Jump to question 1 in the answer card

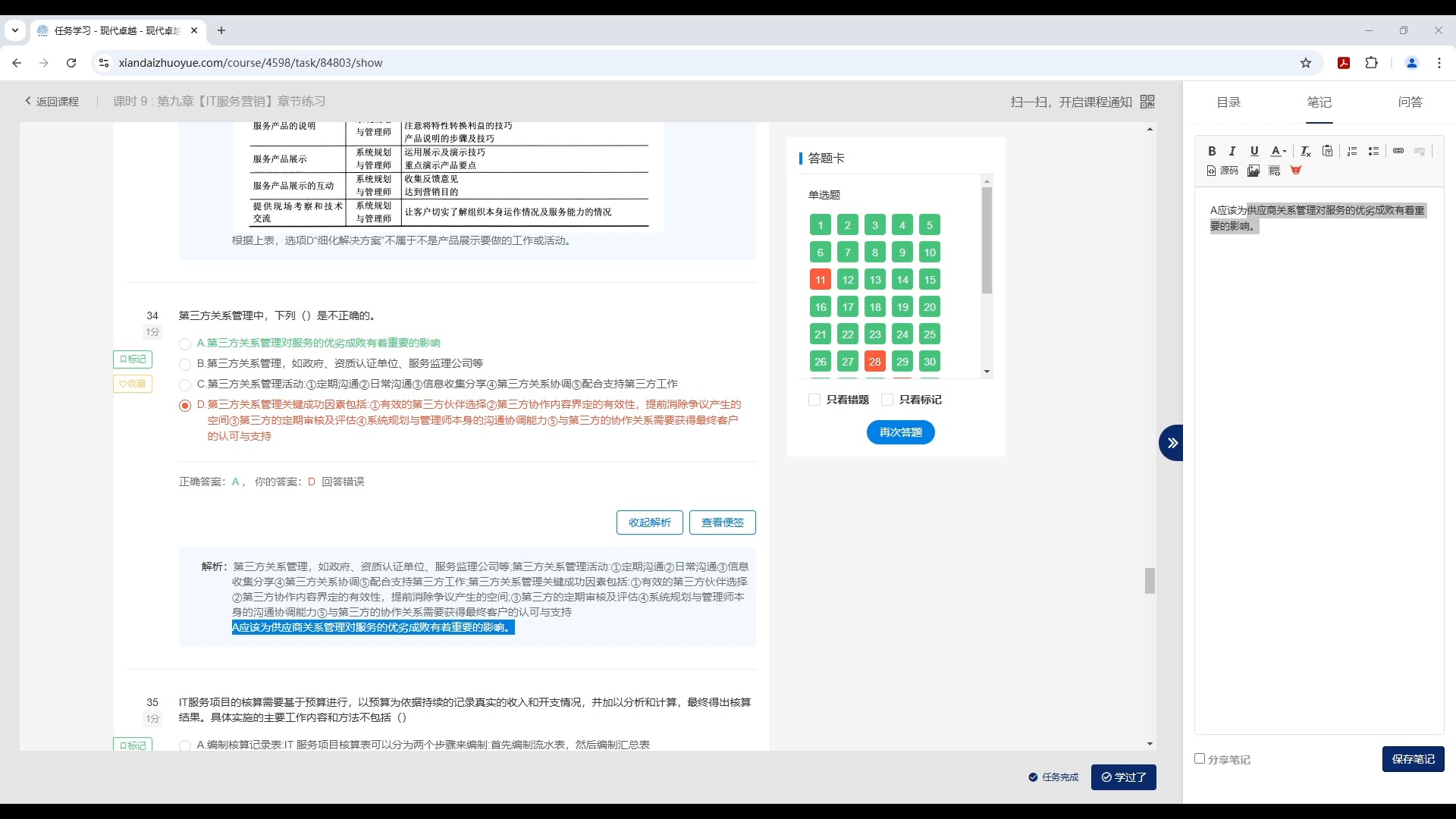tap(821, 225)
